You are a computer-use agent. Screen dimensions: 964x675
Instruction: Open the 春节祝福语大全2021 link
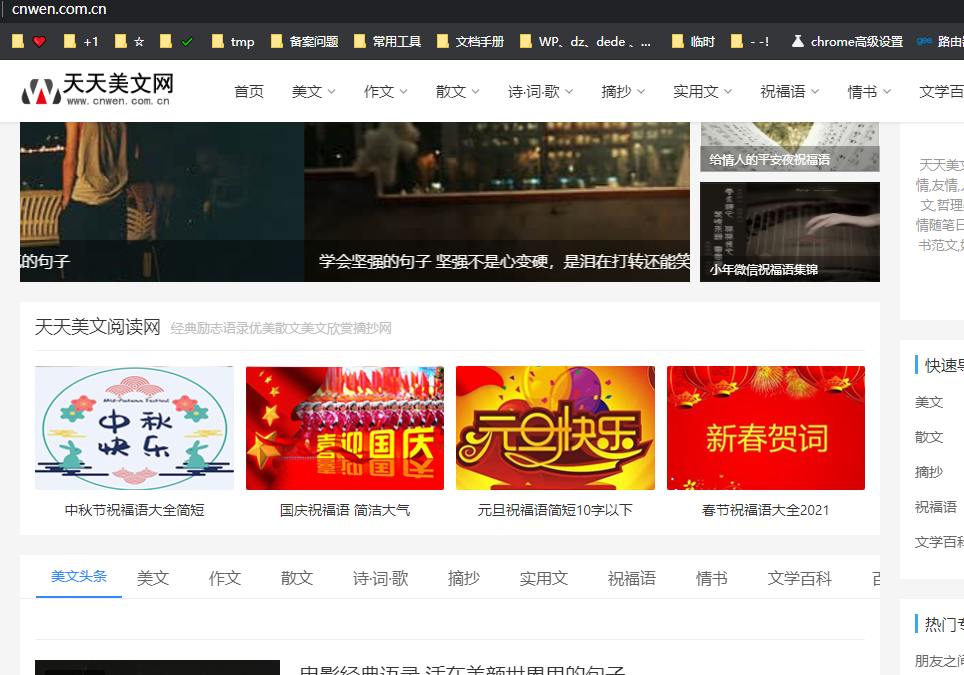pyautogui.click(x=766, y=510)
